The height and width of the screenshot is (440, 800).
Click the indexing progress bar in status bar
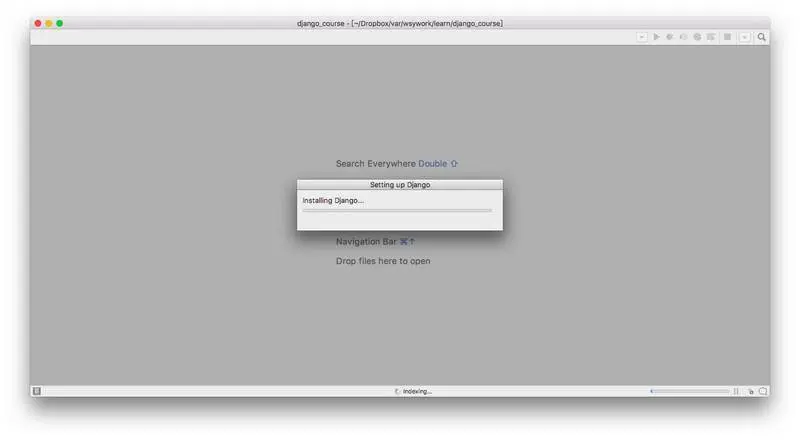click(690, 391)
